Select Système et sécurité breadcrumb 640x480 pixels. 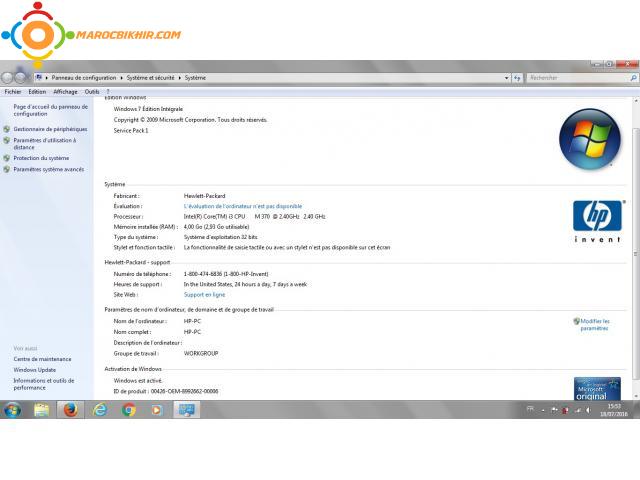(150, 78)
